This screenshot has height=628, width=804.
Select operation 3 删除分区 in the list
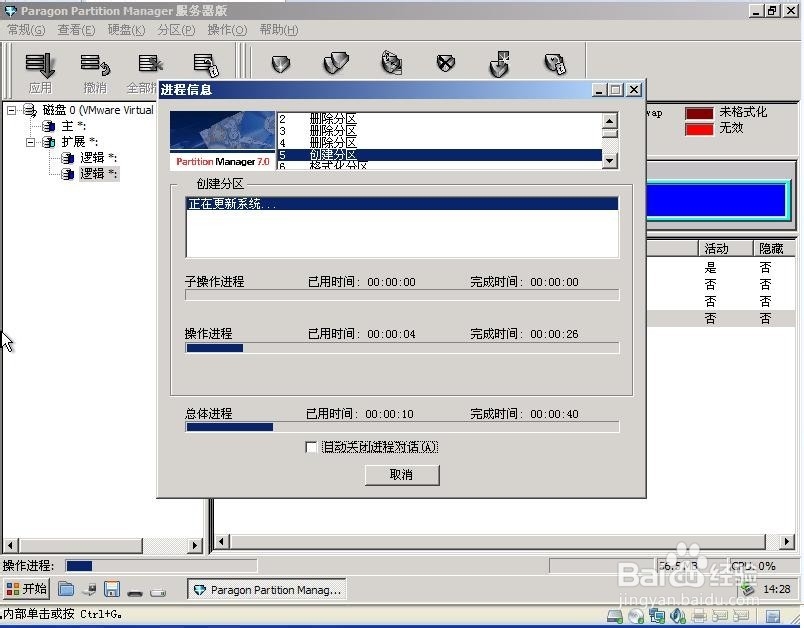pyautogui.click(x=440, y=131)
